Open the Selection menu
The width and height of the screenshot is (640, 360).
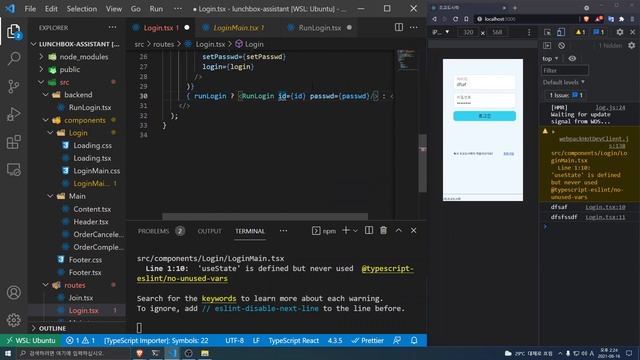(x=82, y=9)
